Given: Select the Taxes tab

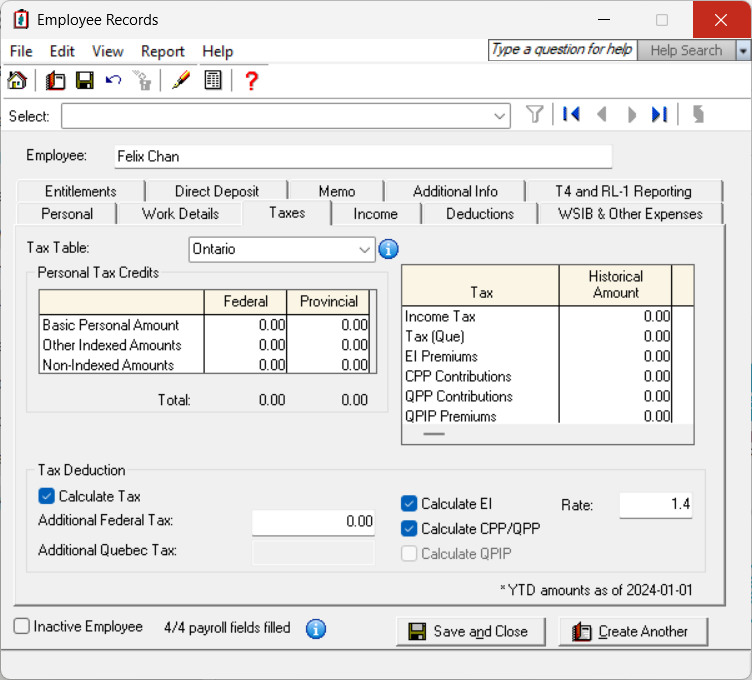Looking at the screenshot, I should coord(287,212).
